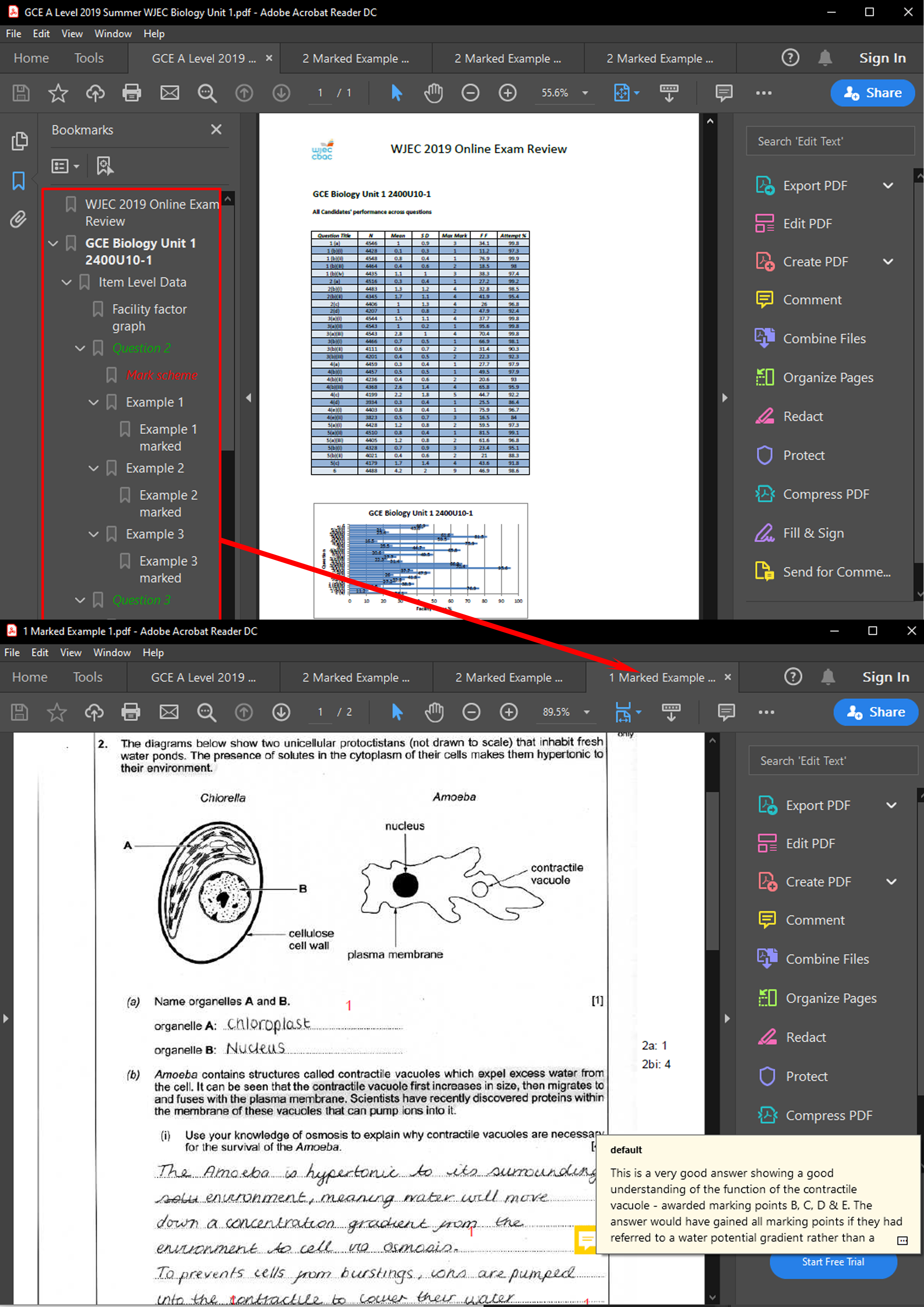Screen dimensions: 924x1307
Task: Click the yellow sticky note annotation on the page
Action: click(585, 1239)
